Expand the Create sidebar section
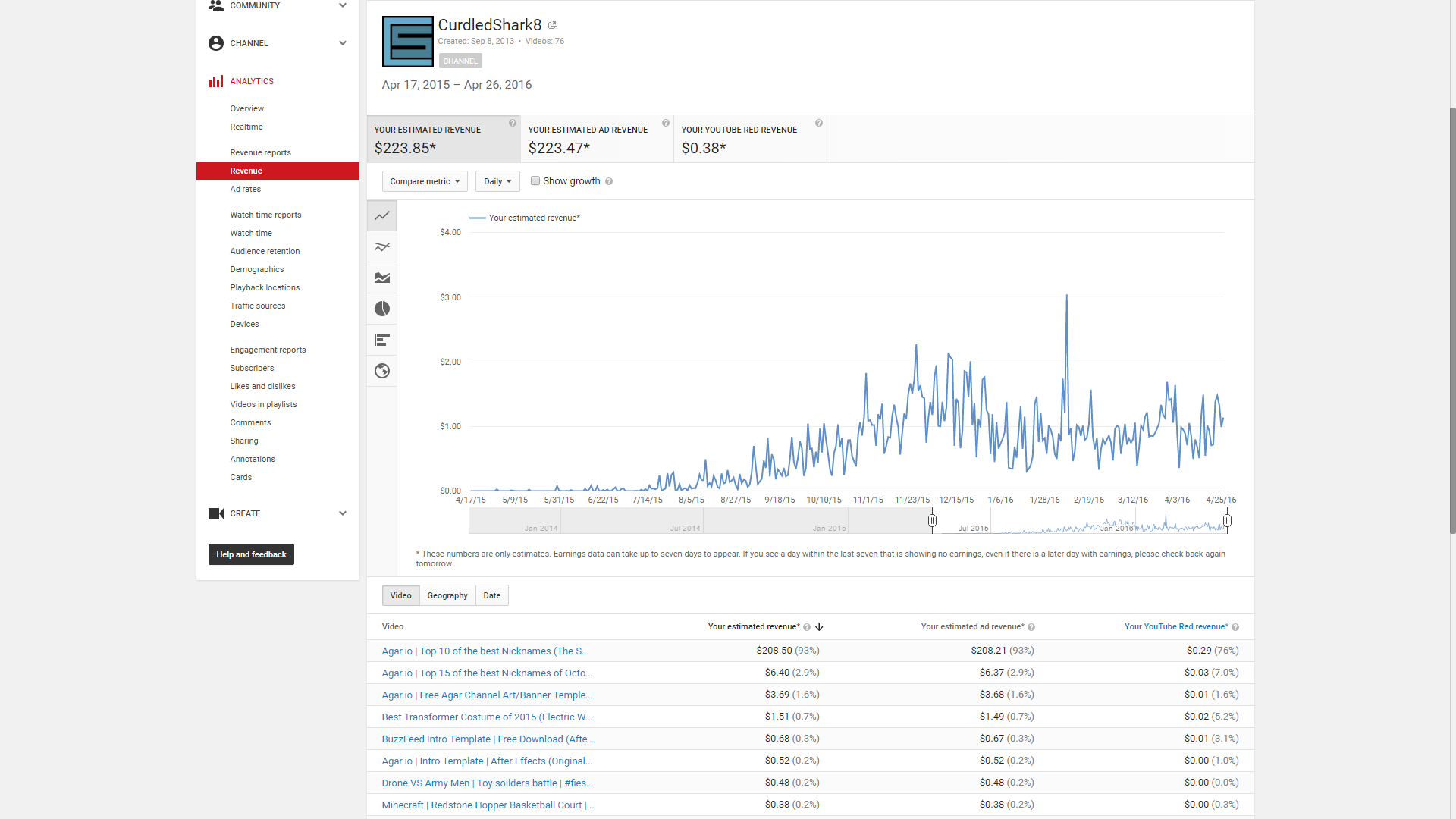 343,513
